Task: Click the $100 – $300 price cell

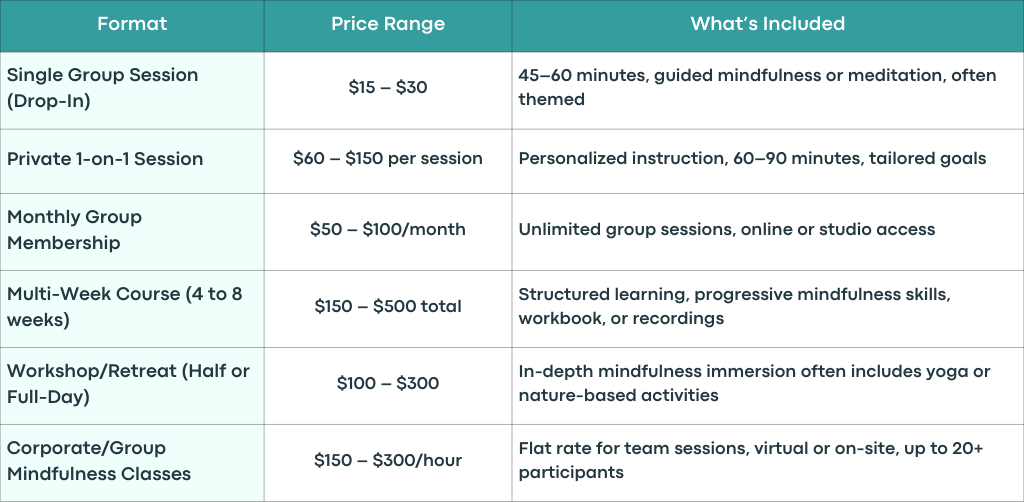Action: 388,386
